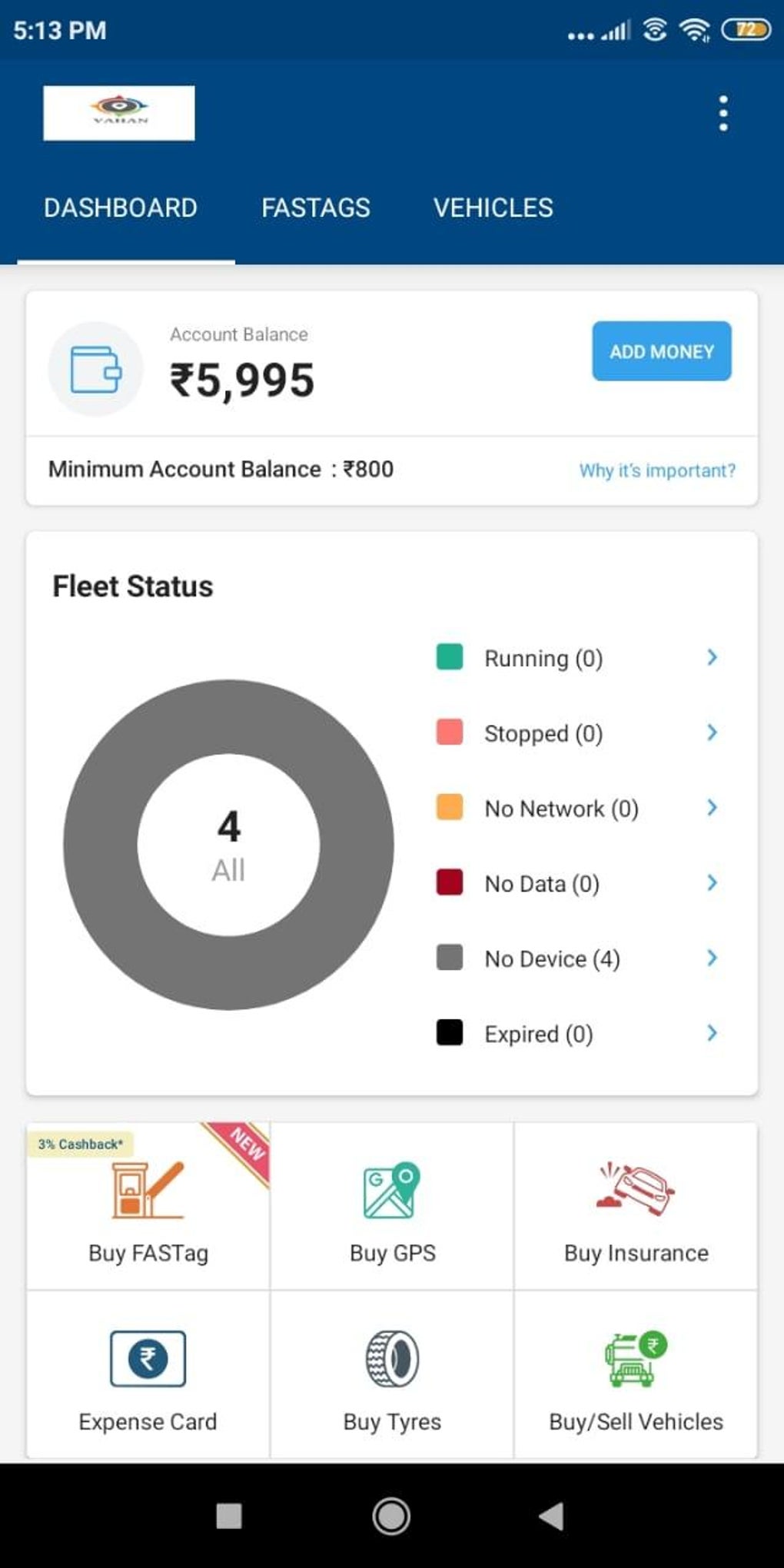The height and width of the screenshot is (1568, 784).
Task: Tap the wallet icon beside Account Balance
Action: pos(95,369)
